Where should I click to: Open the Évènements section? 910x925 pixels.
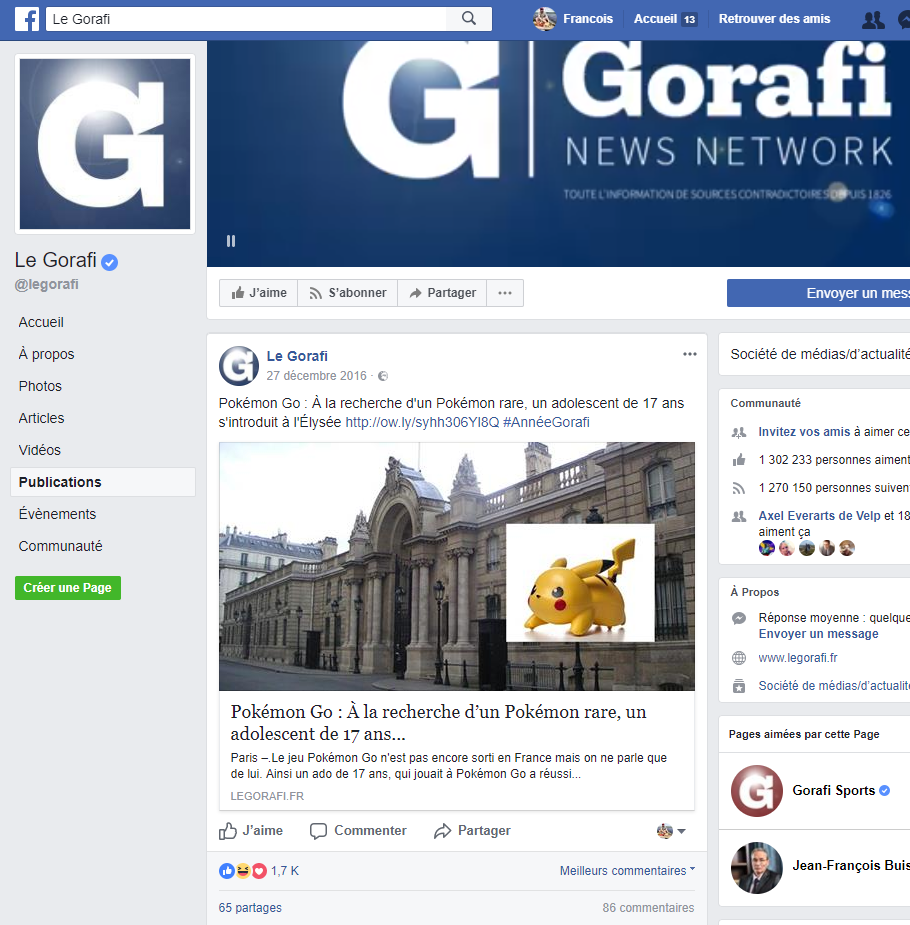point(56,513)
